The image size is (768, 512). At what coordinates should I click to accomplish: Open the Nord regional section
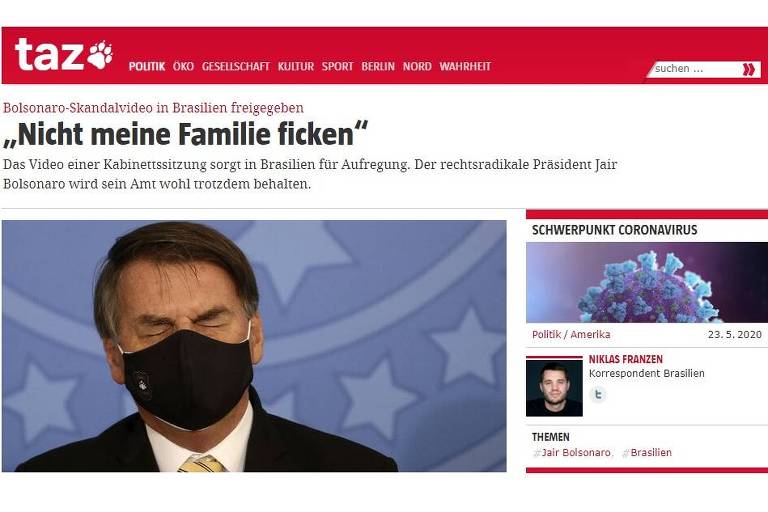click(417, 66)
